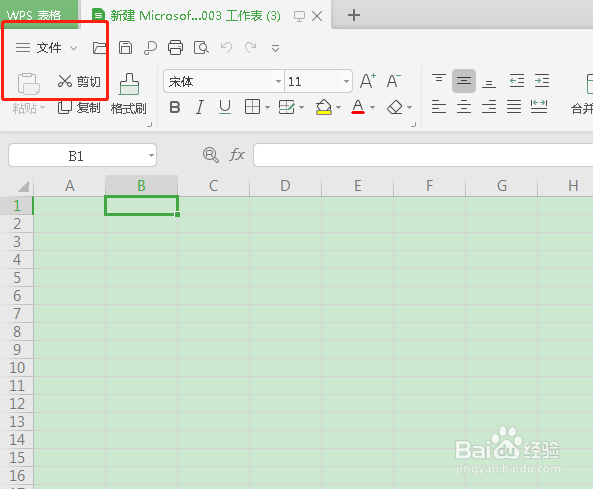
Task: Add a new document tab with plus
Action: coord(354,15)
